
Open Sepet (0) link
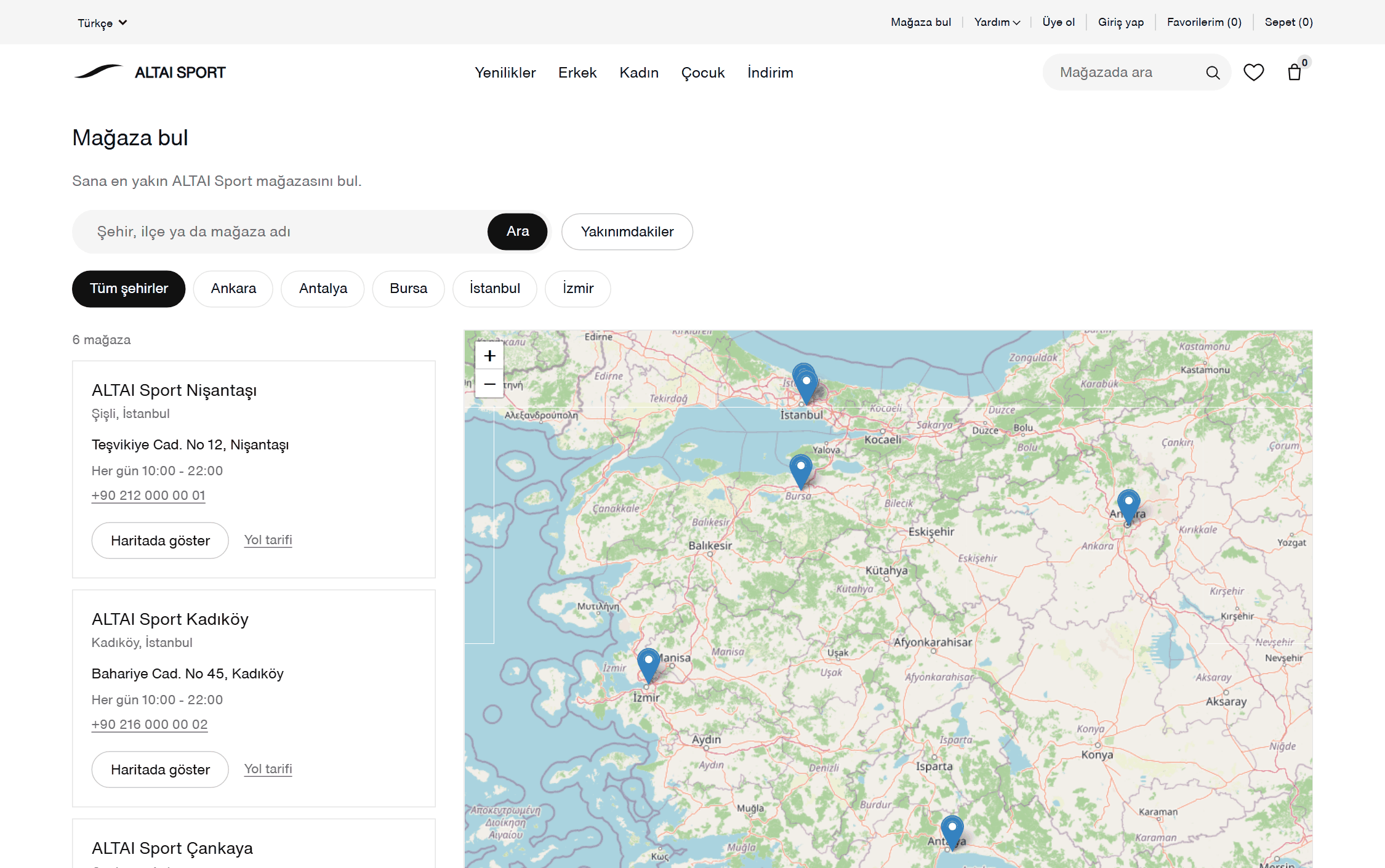click(1289, 22)
